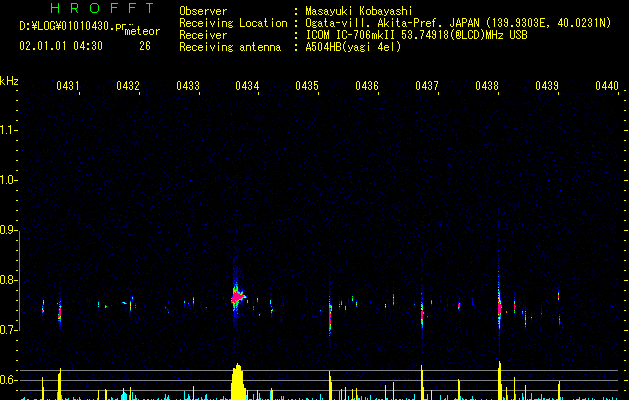Click the large meteor echo near 0434
This screenshot has height=400, width=629.
[x=237, y=298]
